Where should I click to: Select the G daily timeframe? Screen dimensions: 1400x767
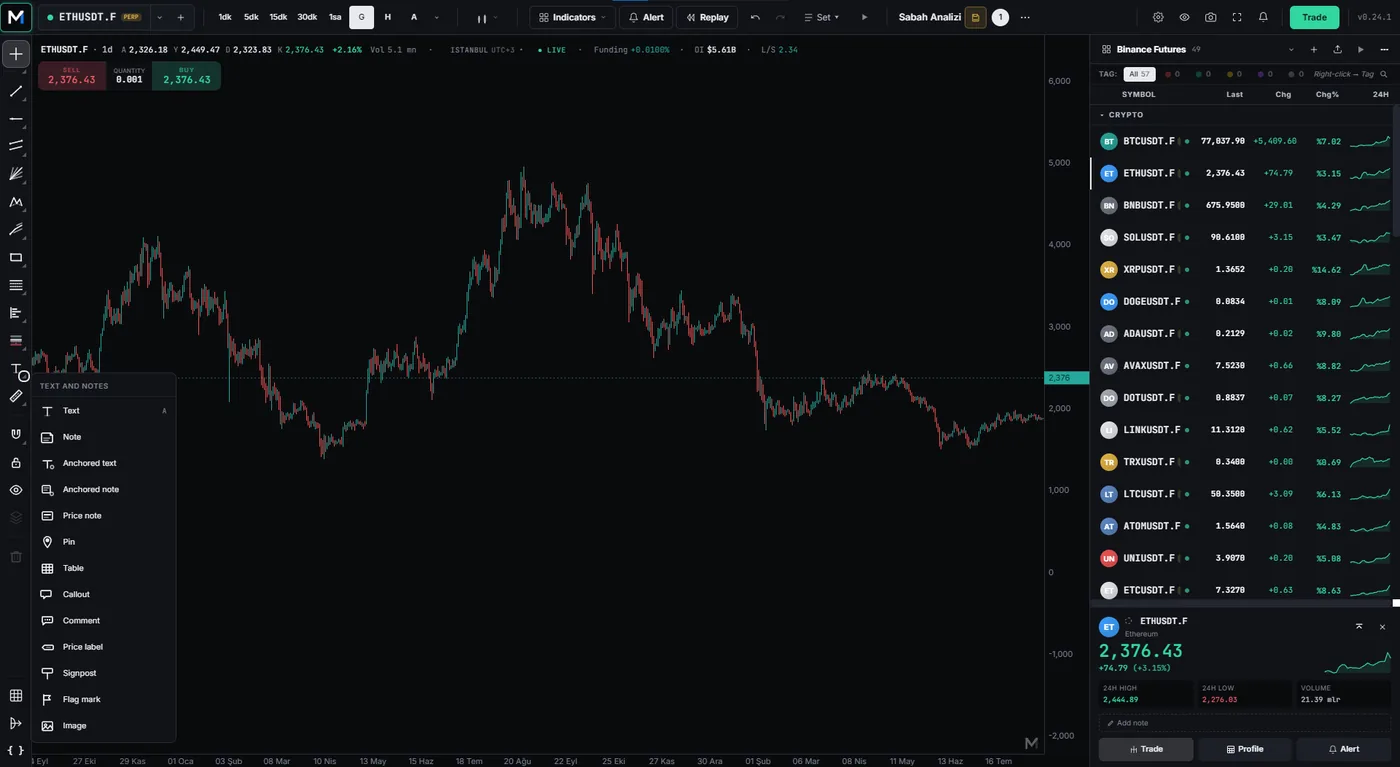point(362,17)
